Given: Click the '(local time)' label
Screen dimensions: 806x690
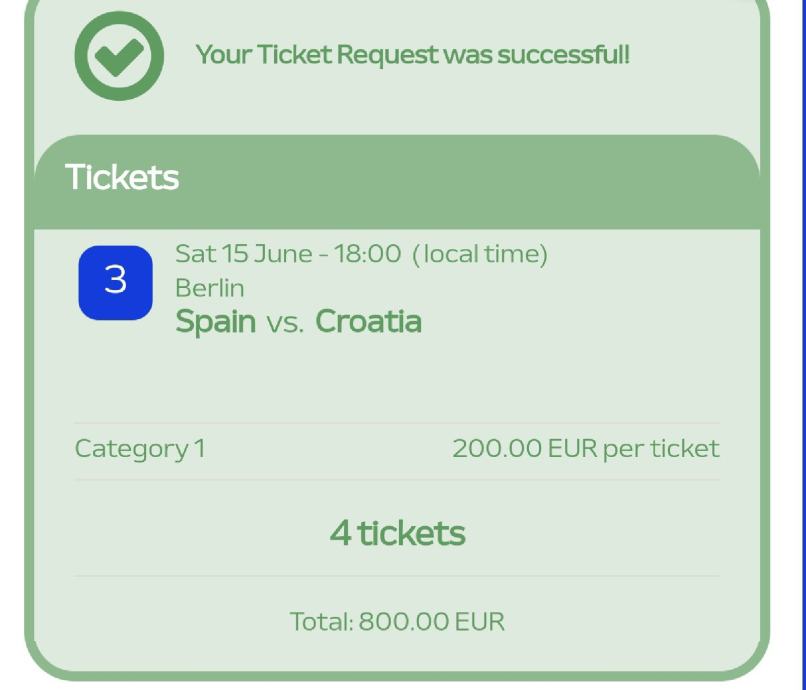Looking at the screenshot, I should coord(480,254).
